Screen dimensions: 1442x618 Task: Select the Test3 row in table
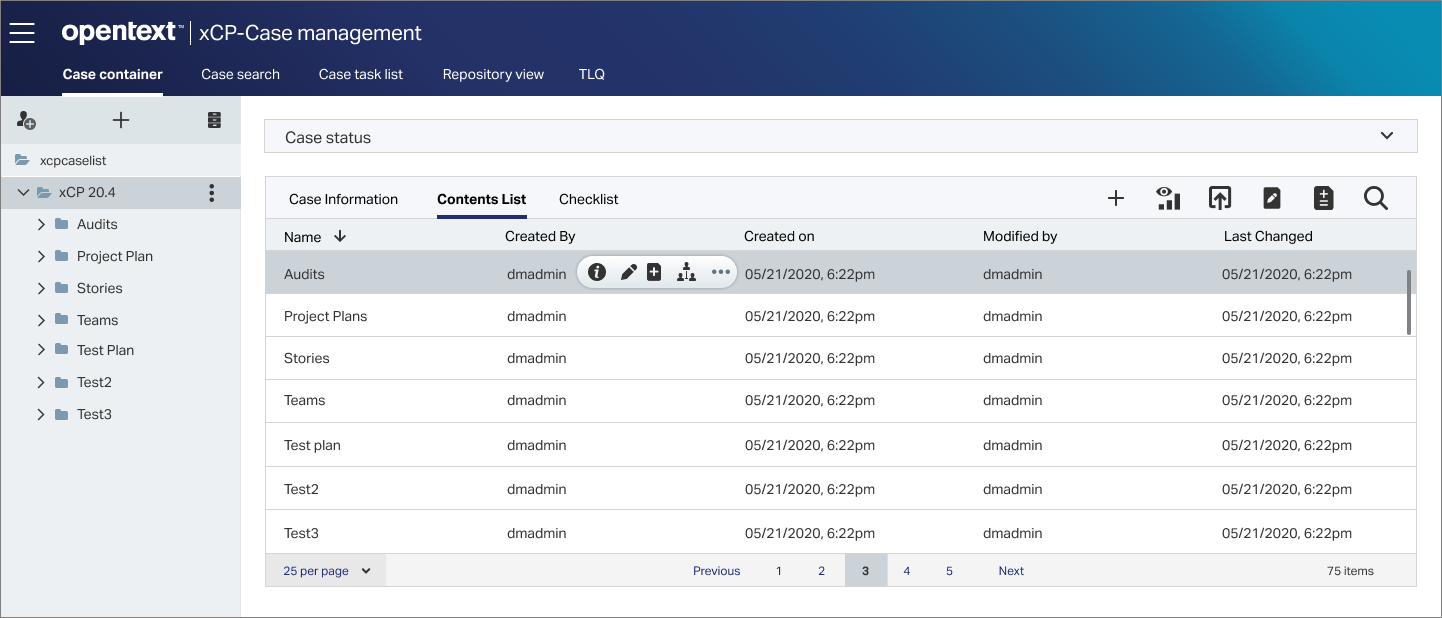[x=841, y=533]
